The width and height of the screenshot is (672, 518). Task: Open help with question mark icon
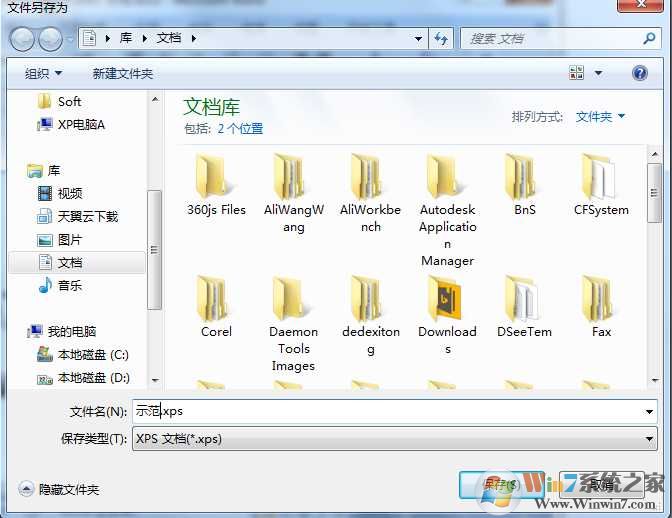pyautogui.click(x=639, y=73)
